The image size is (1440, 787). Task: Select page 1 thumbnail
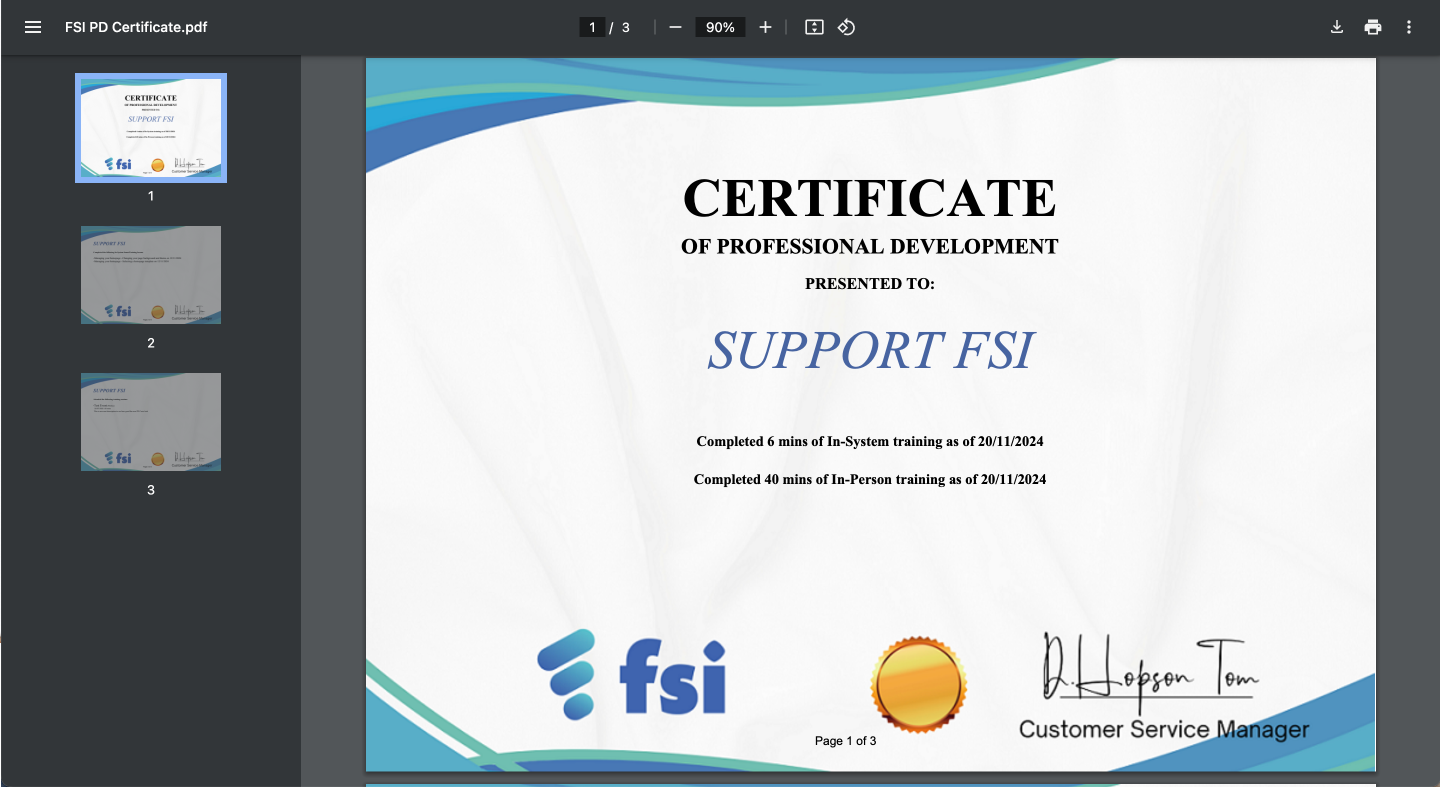[x=151, y=128]
